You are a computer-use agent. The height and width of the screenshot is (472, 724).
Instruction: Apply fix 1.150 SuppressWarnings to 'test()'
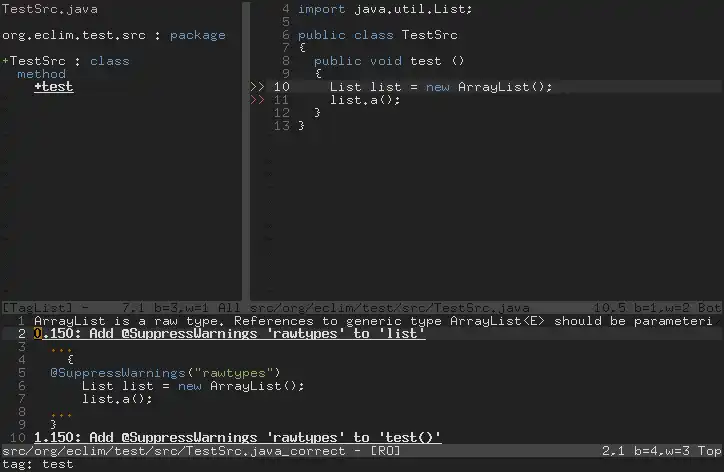[x=238, y=437]
